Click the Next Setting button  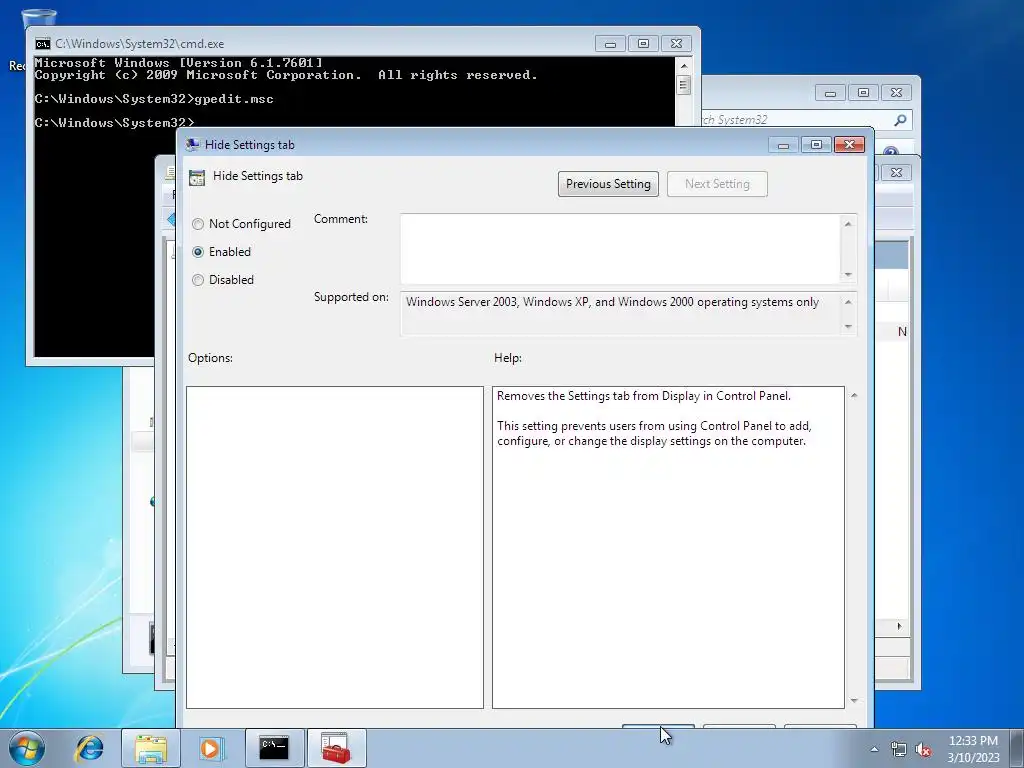click(x=717, y=184)
